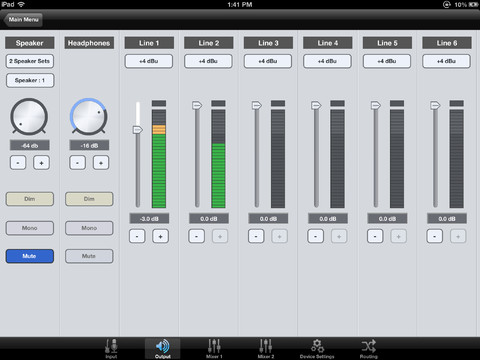
Task: Click the Line 3 fader handle
Action: point(257,105)
